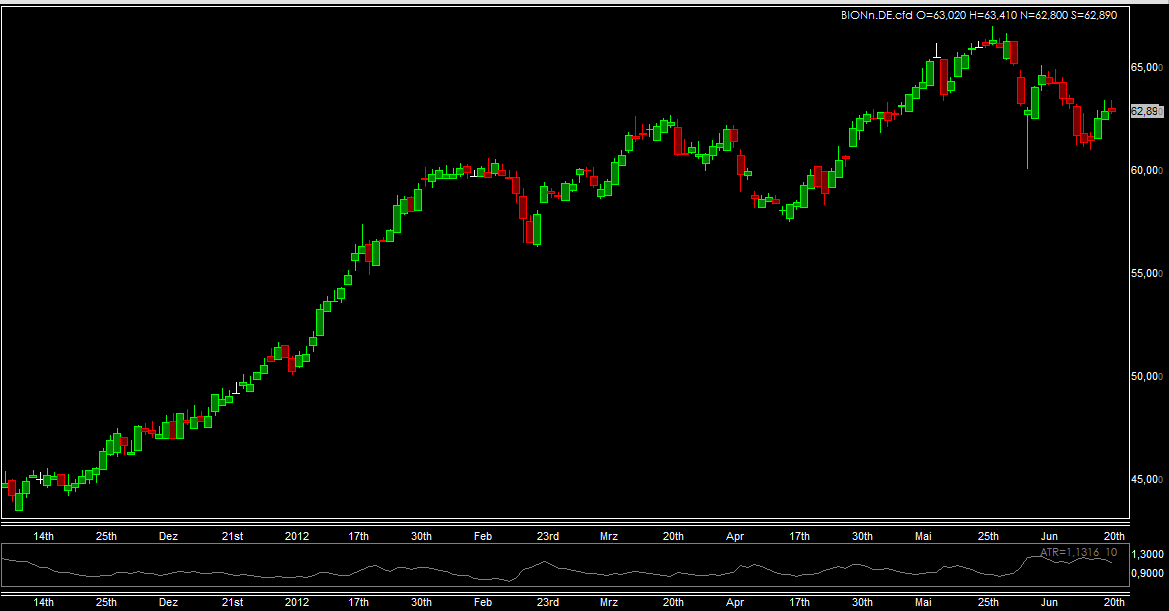
Task: Click the 60,00 price axis label
Action: point(1146,170)
